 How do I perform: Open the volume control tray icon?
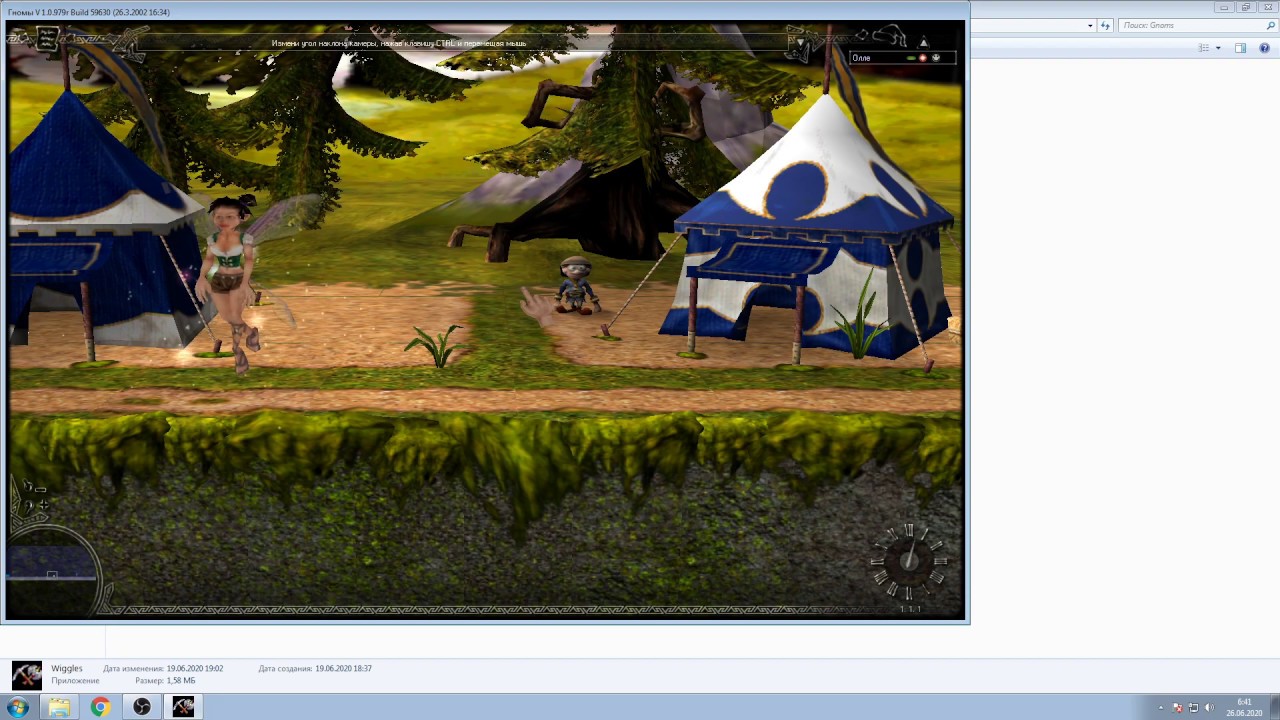tap(1209, 708)
